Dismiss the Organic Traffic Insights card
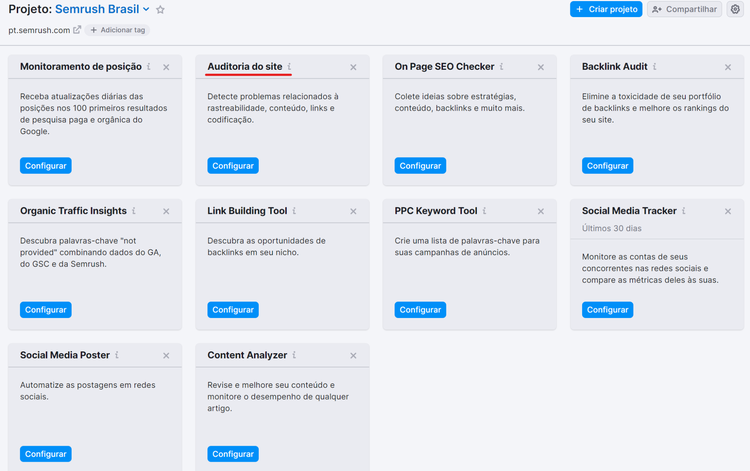The height and width of the screenshot is (471, 750). pos(166,211)
